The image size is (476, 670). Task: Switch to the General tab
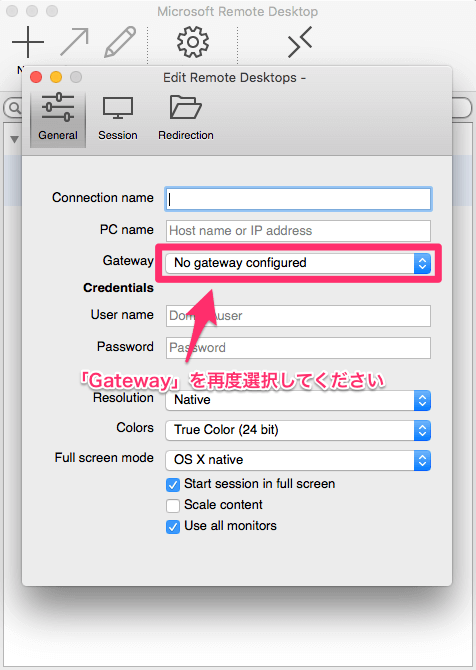pyautogui.click(x=58, y=118)
